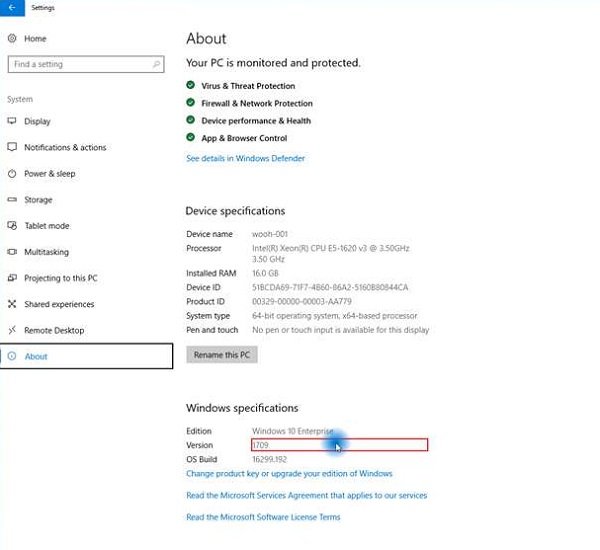This screenshot has height=550, width=600.
Task: Click the Multitasking icon
Action: coord(12,251)
